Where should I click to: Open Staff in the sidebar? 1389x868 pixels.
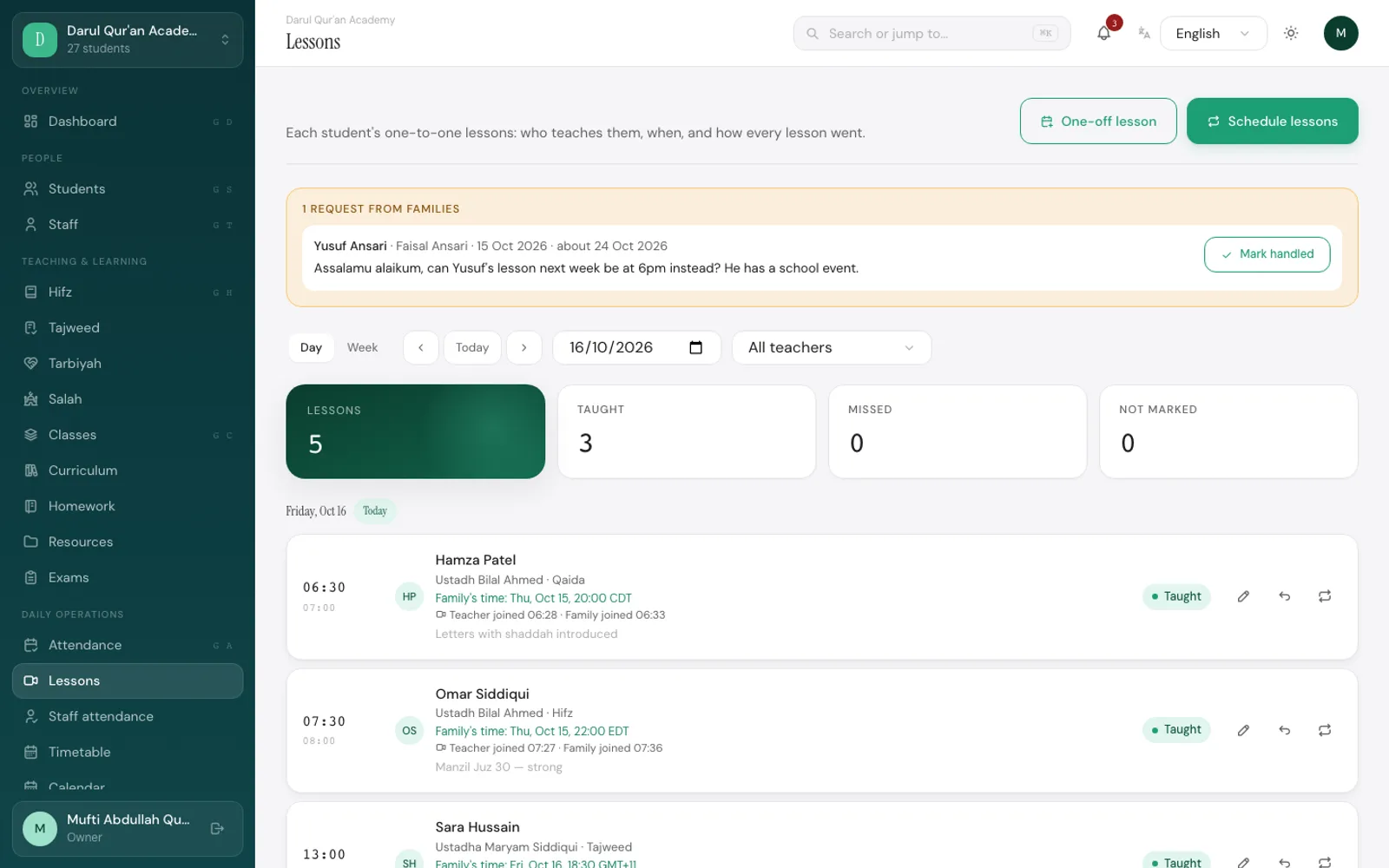point(128,225)
